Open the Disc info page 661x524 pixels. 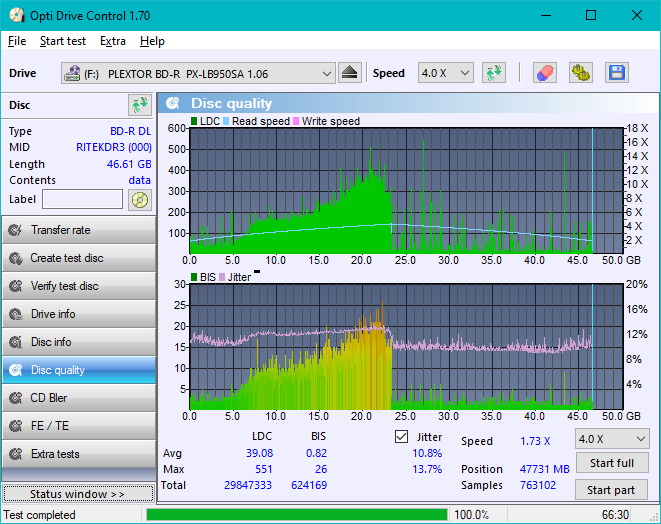tap(79, 342)
